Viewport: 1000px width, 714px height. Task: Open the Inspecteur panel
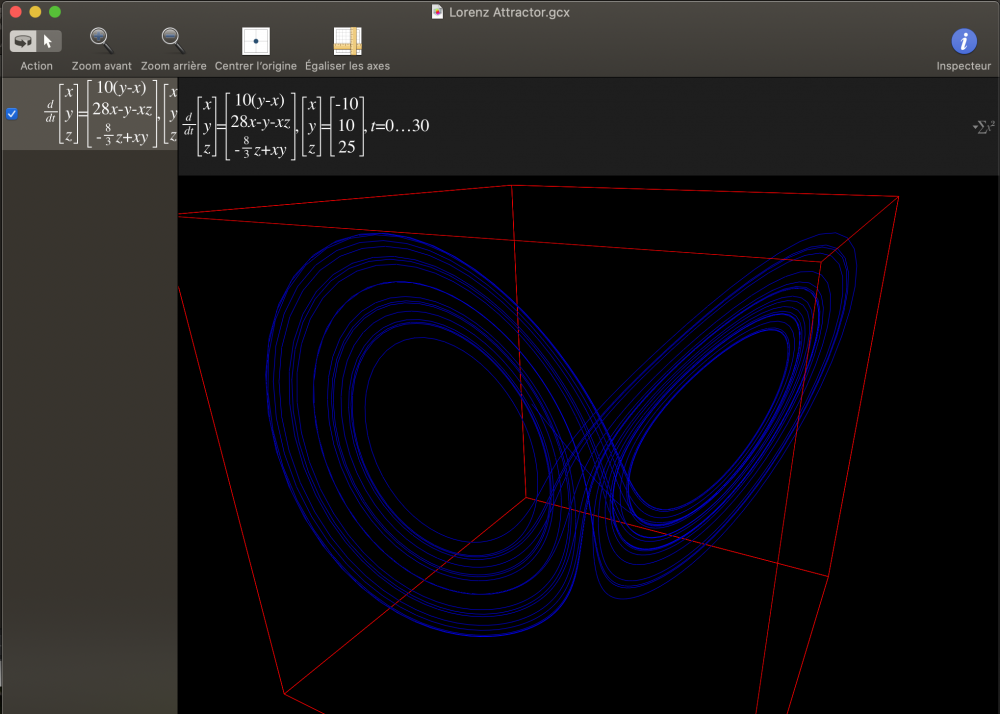point(963,41)
